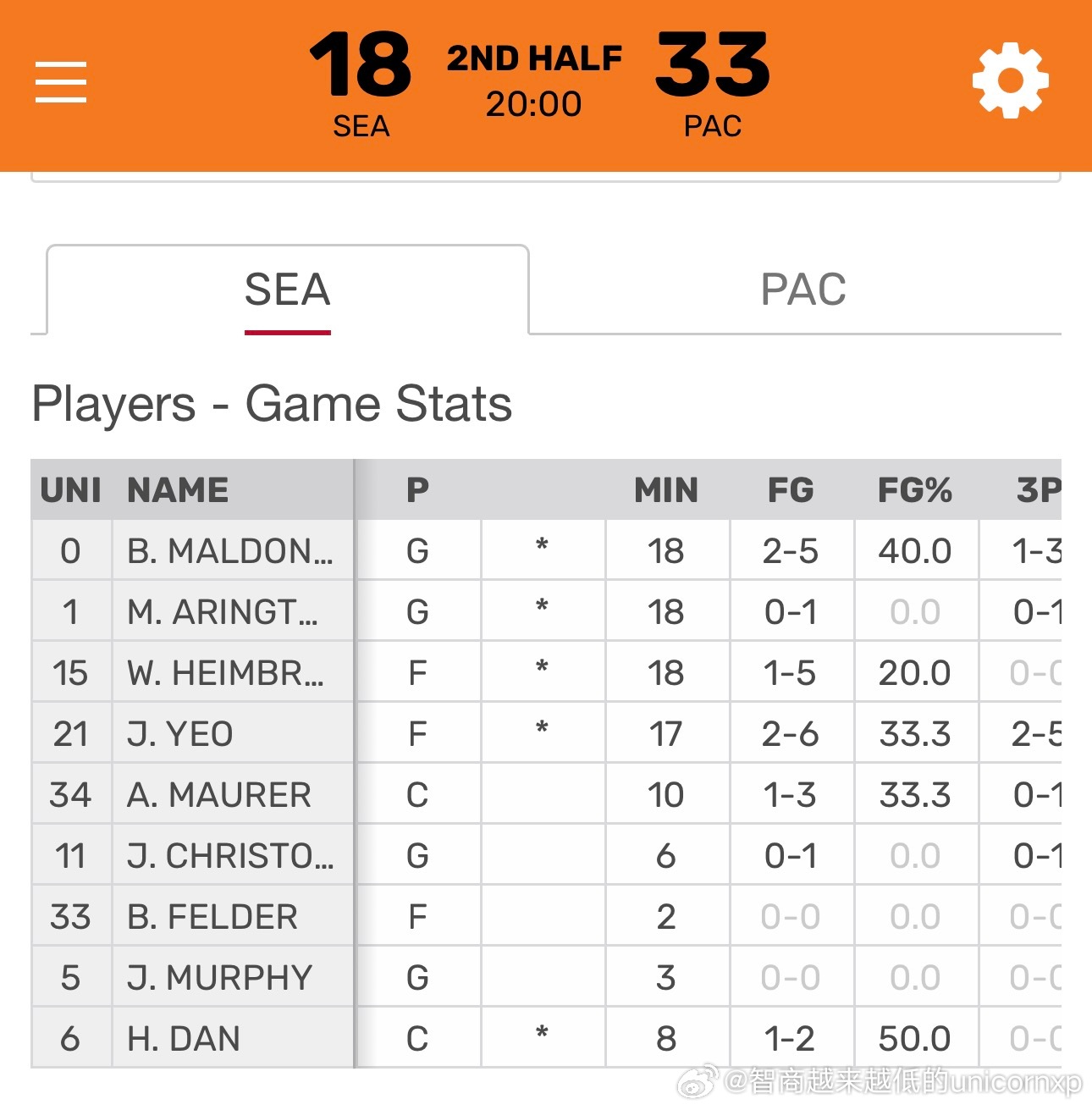Click the 2ND HALF game clock
Screen dimensions: 1092x1110
coord(534,82)
